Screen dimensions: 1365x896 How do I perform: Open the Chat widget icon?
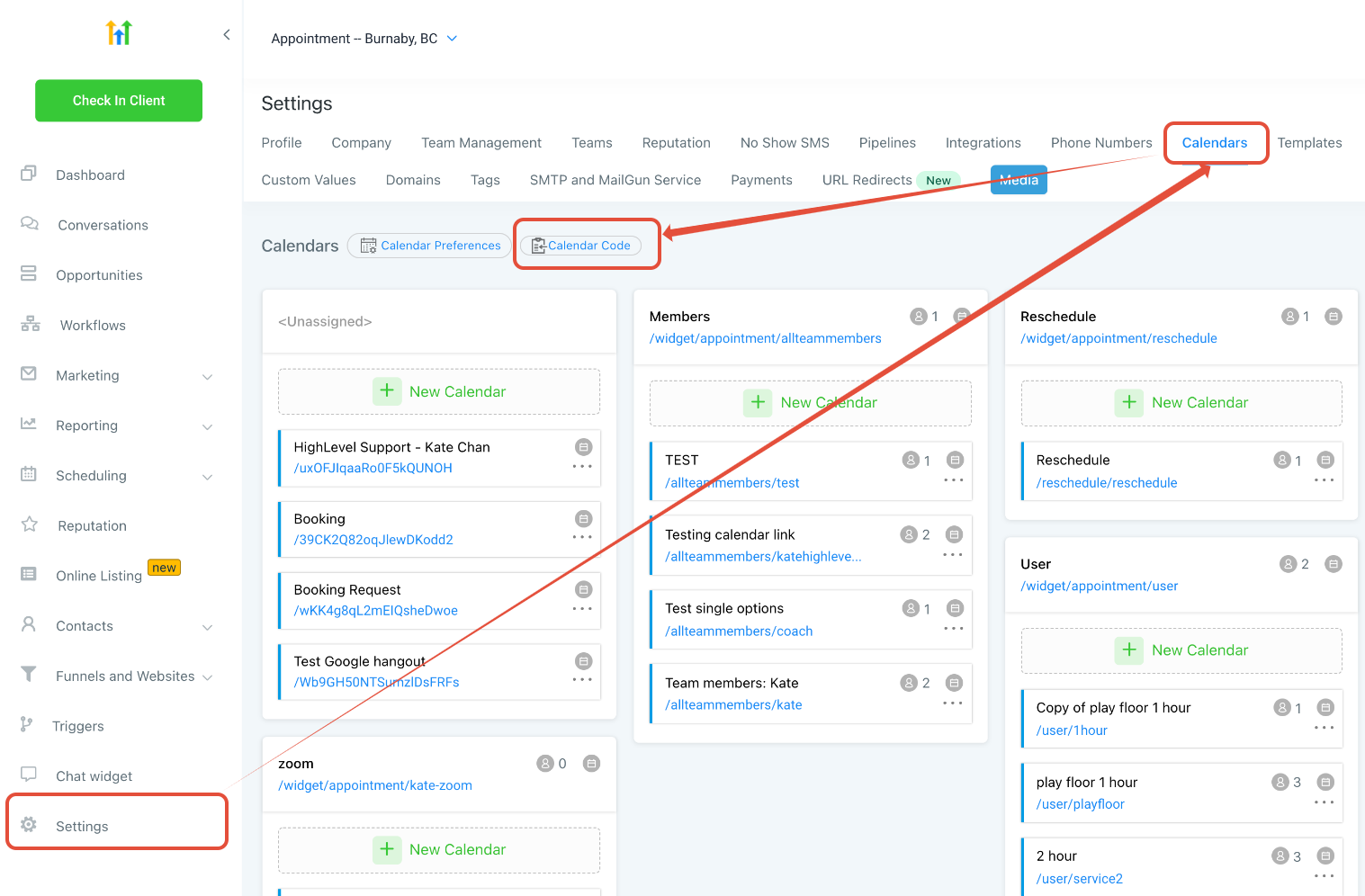pos(29,775)
